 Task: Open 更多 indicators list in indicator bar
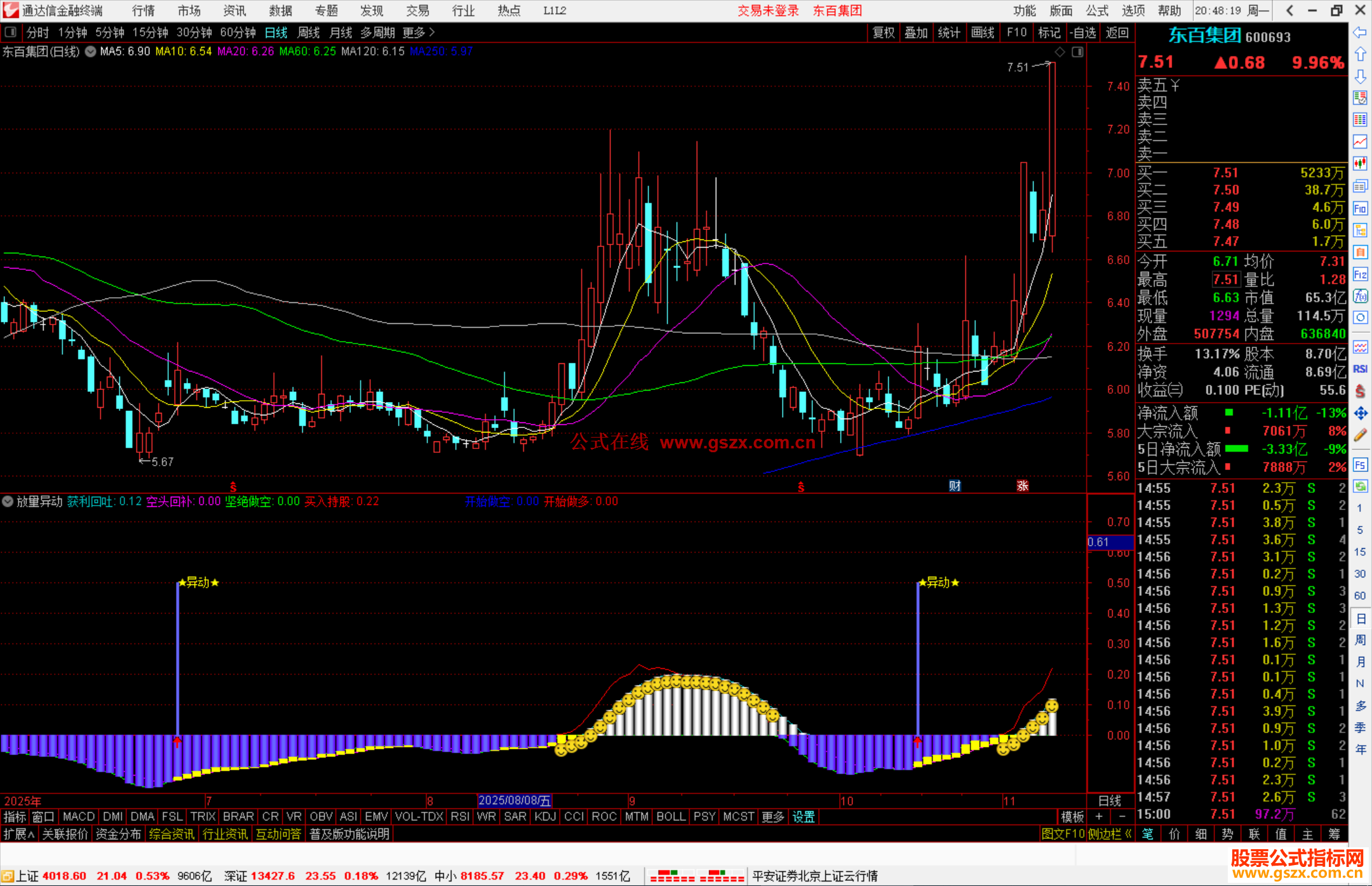point(772,817)
